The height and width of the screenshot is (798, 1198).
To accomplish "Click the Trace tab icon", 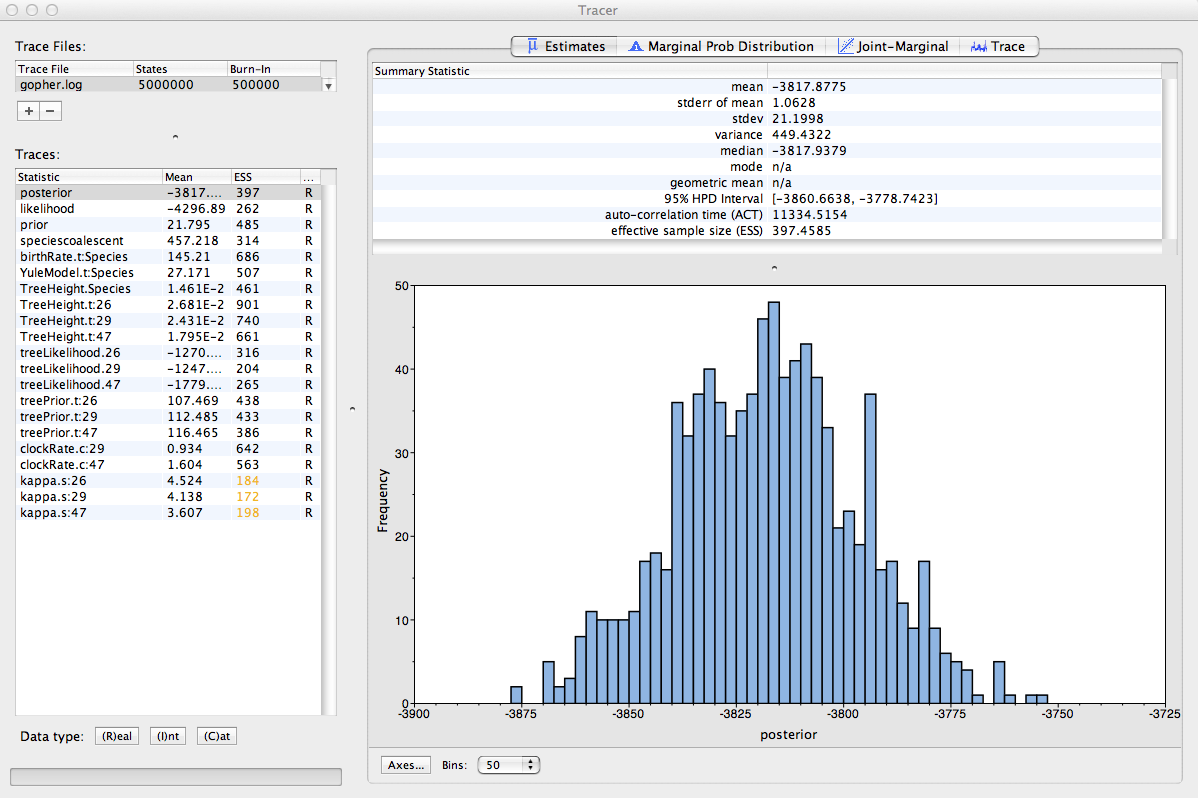I will 978,46.
